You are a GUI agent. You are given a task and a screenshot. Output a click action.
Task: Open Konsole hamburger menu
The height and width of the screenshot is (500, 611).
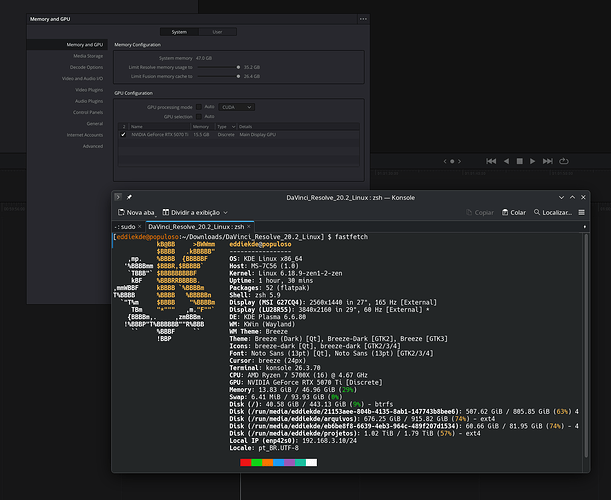[581, 212]
